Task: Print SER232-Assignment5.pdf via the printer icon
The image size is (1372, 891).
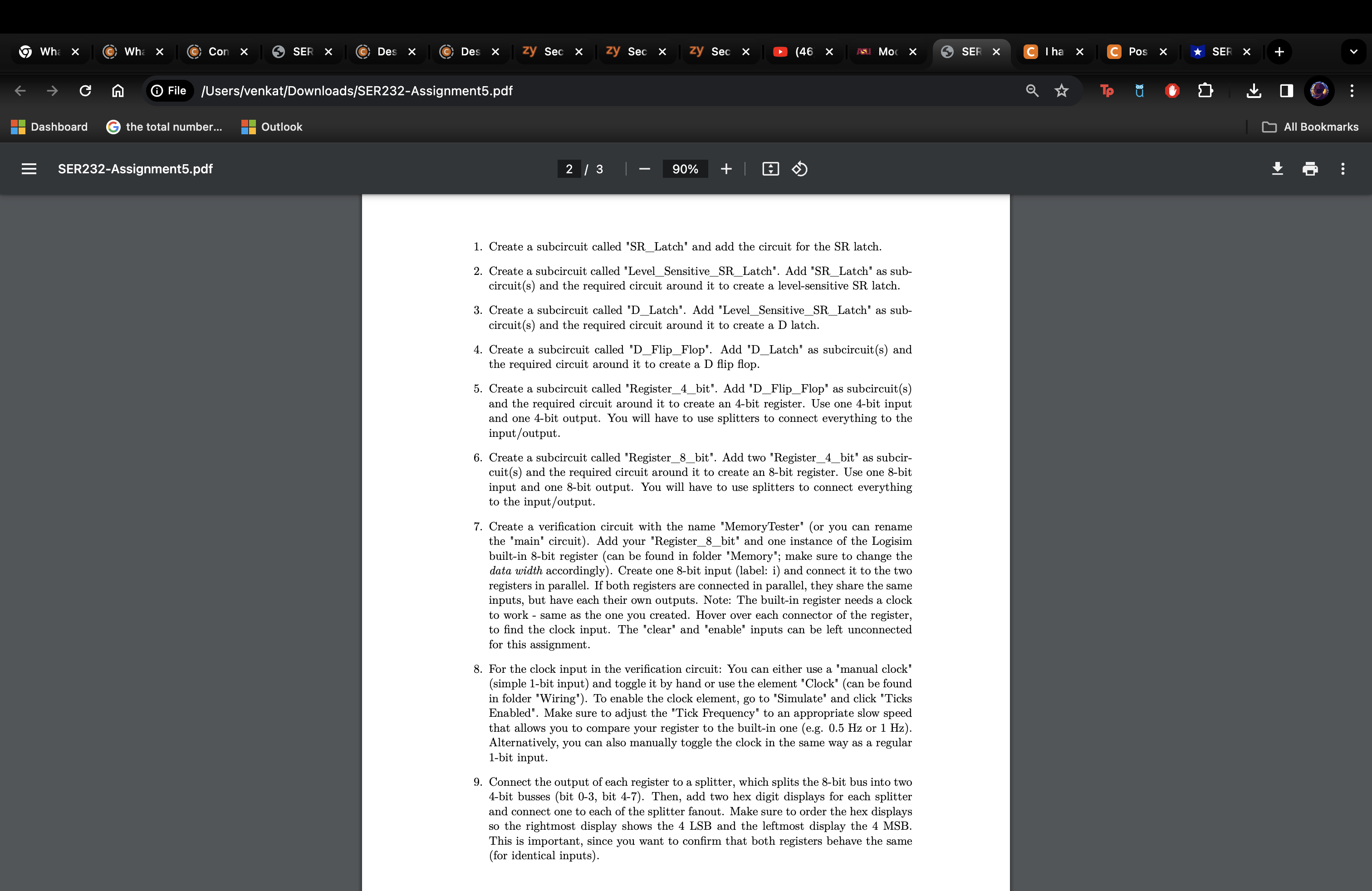Action: pos(1311,169)
